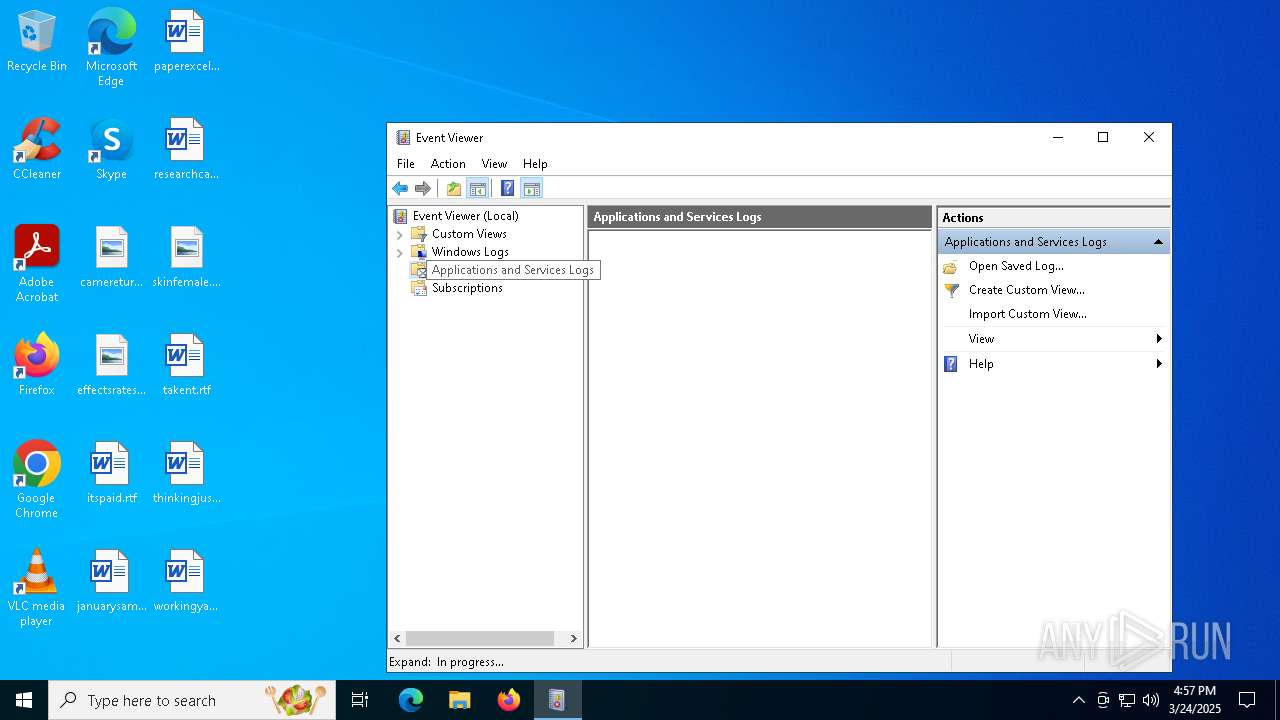Select the takent.rtf desktop file

pyautogui.click(x=186, y=365)
